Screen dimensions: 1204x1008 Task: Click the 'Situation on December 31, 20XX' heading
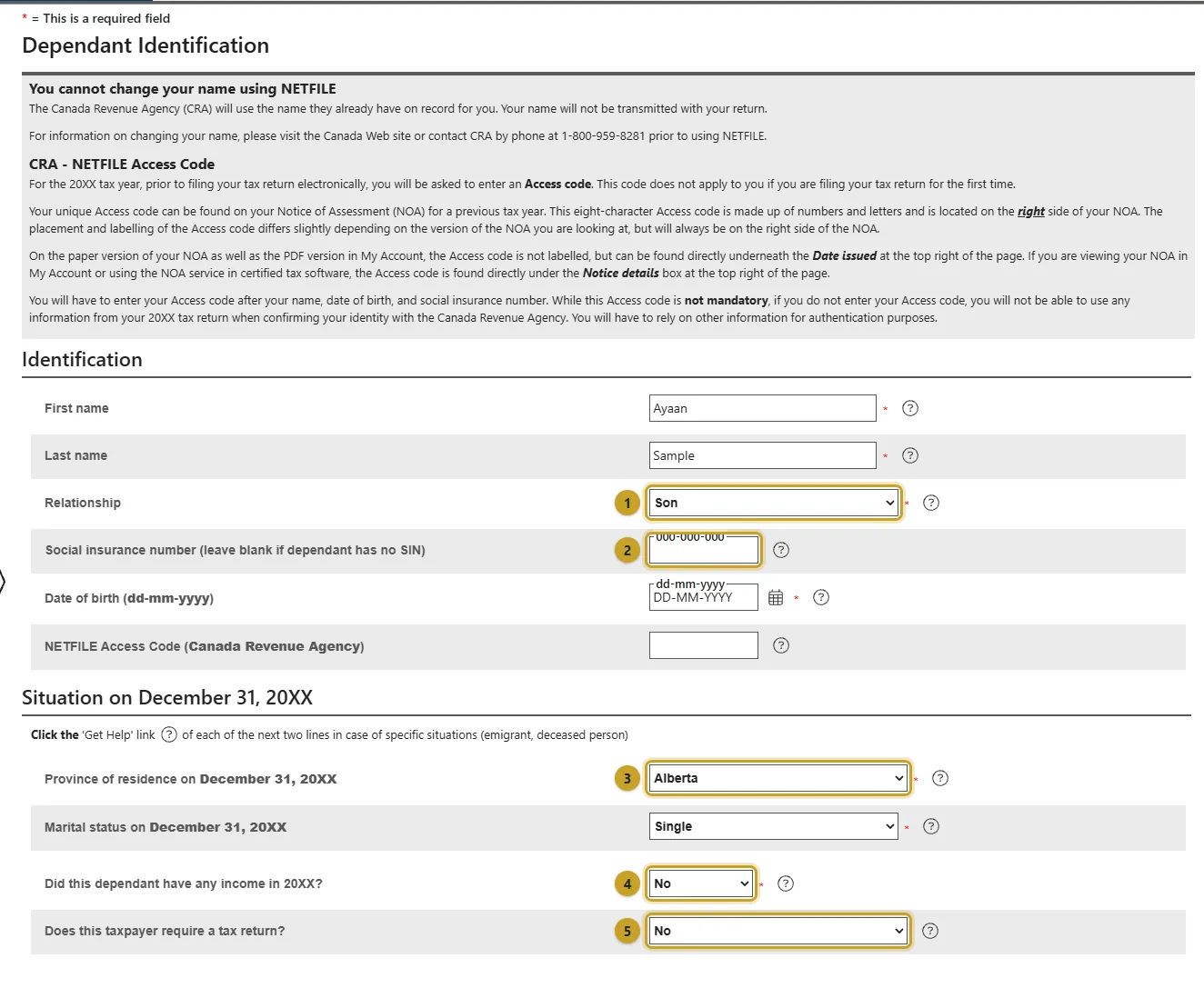(x=167, y=698)
